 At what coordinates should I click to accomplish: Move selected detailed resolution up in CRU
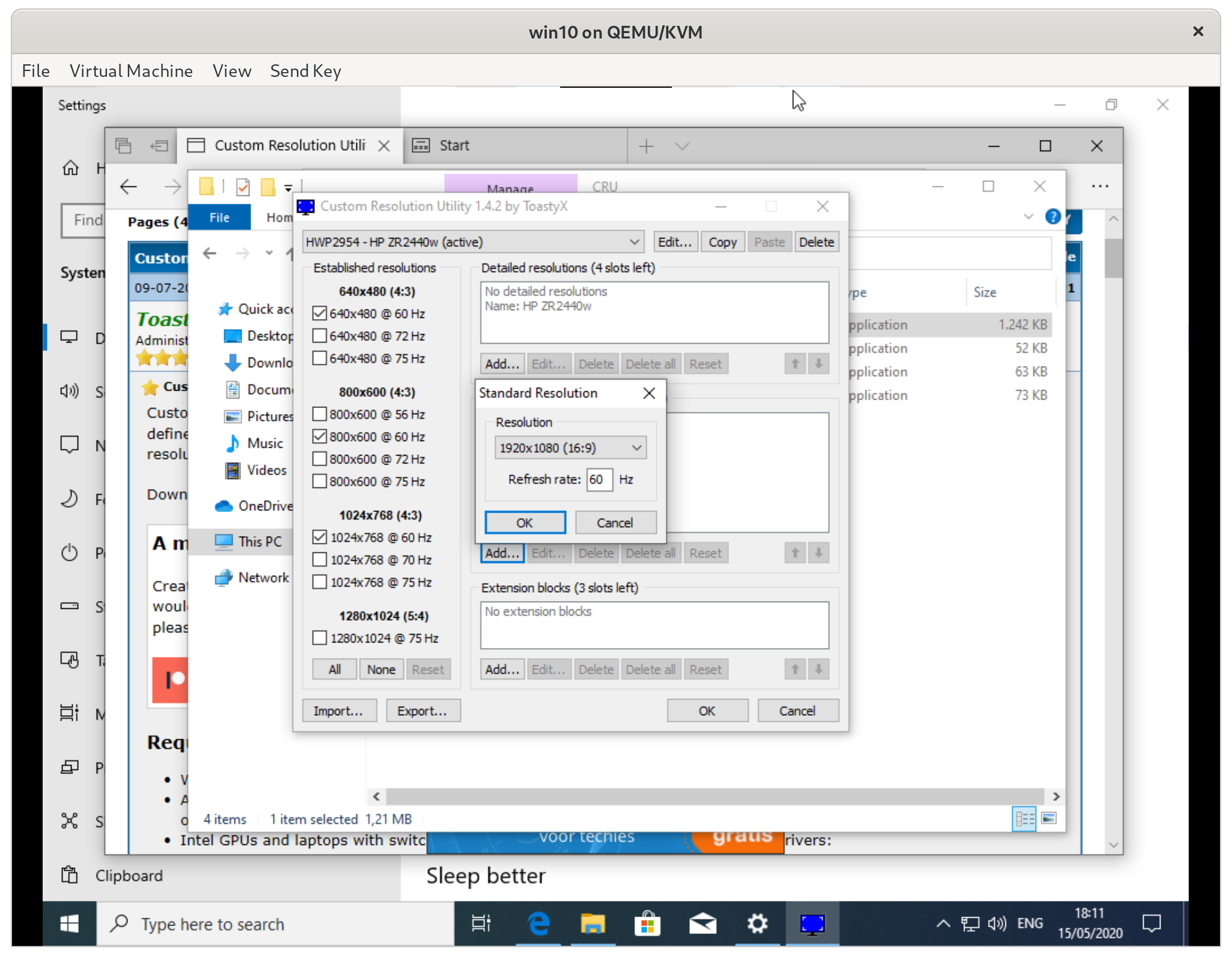coord(794,363)
